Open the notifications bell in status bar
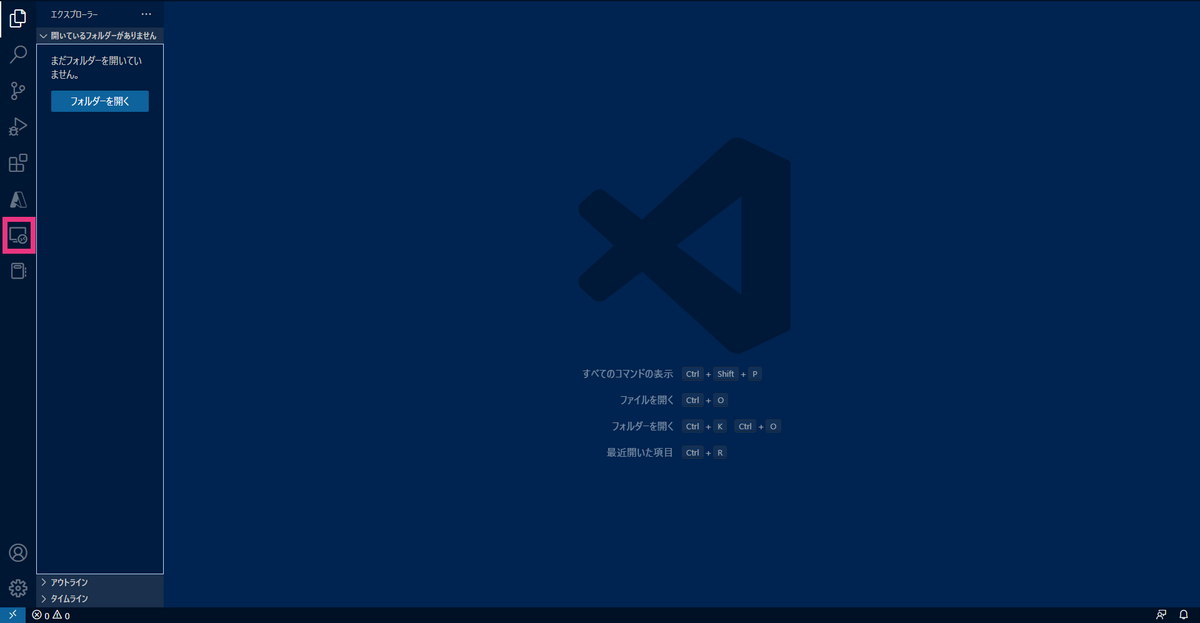The height and width of the screenshot is (623, 1200). (x=1182, y=615)
